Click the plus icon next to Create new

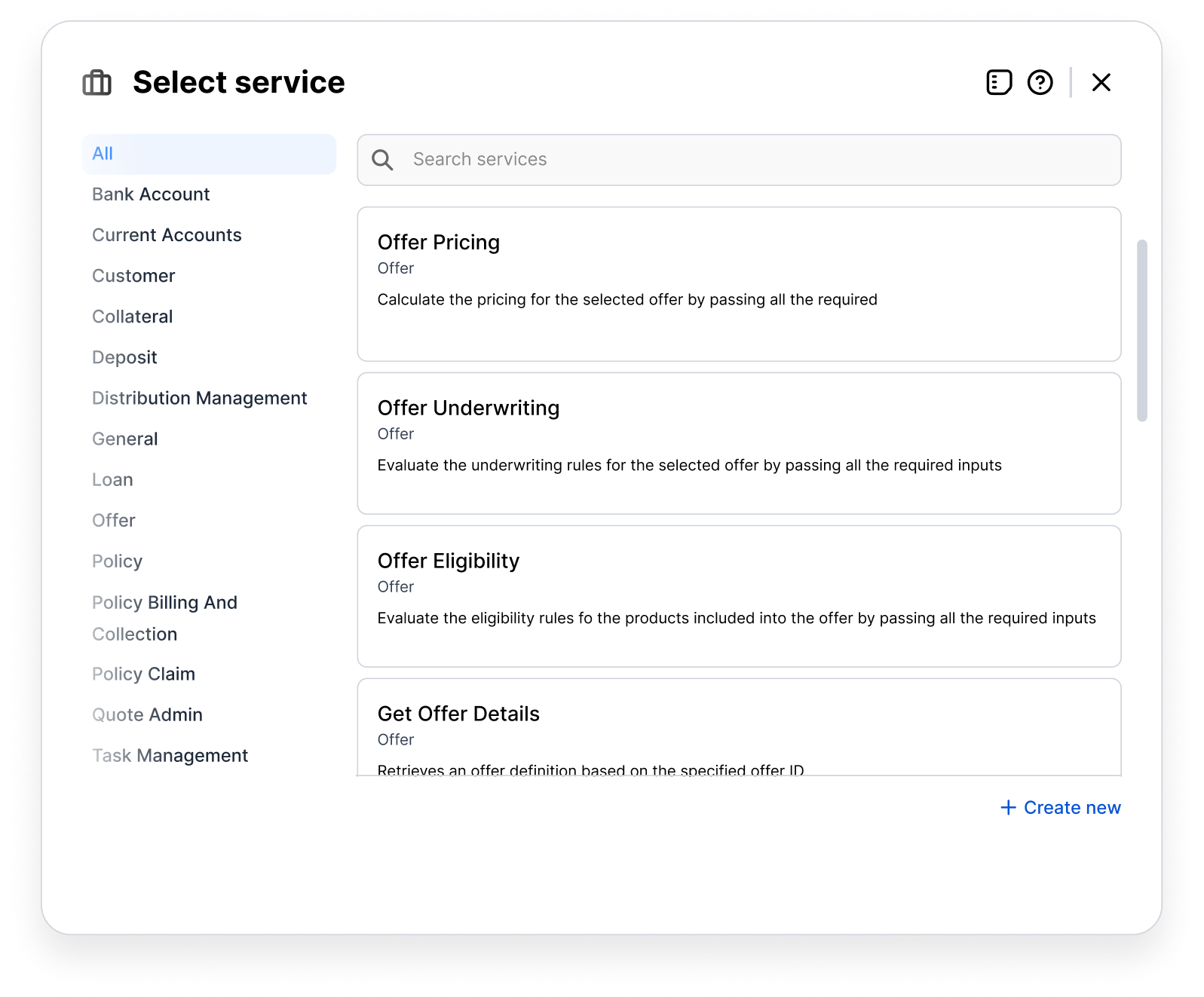tap(1008, 808)
